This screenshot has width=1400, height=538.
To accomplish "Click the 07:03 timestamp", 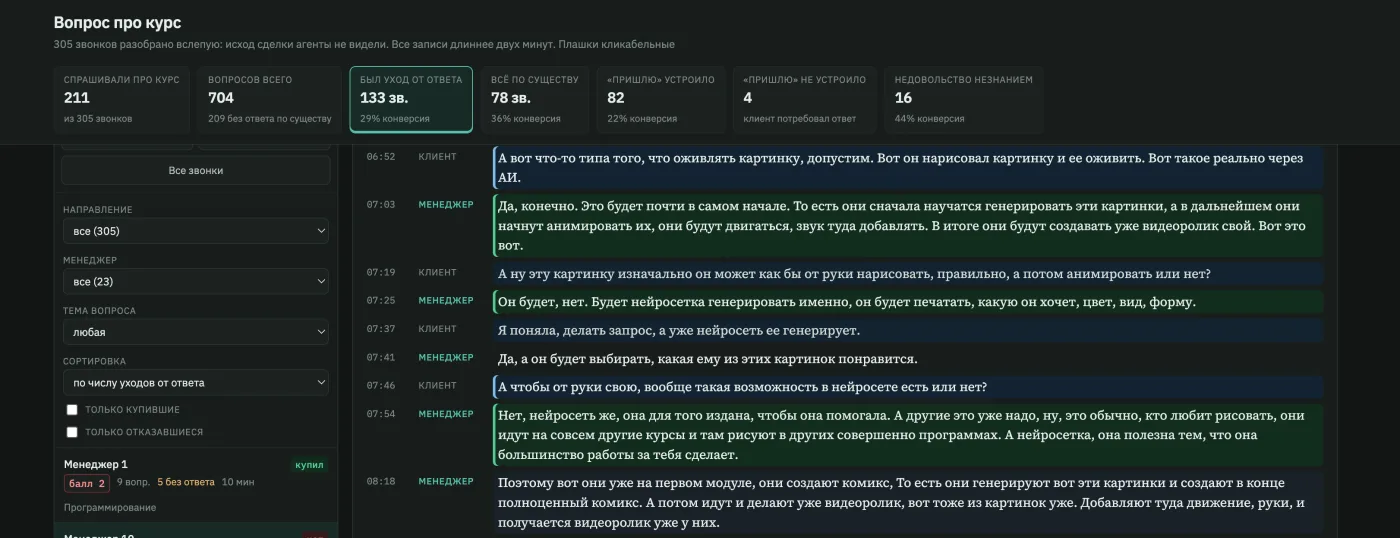I will [381, 204].
